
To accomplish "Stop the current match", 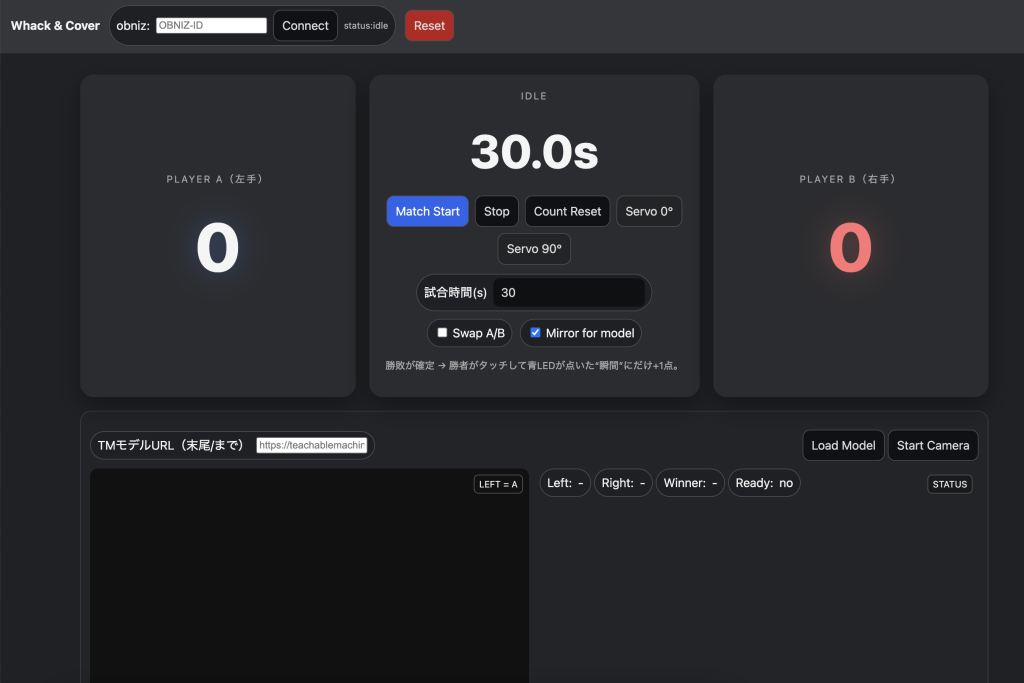I will 496,211.
